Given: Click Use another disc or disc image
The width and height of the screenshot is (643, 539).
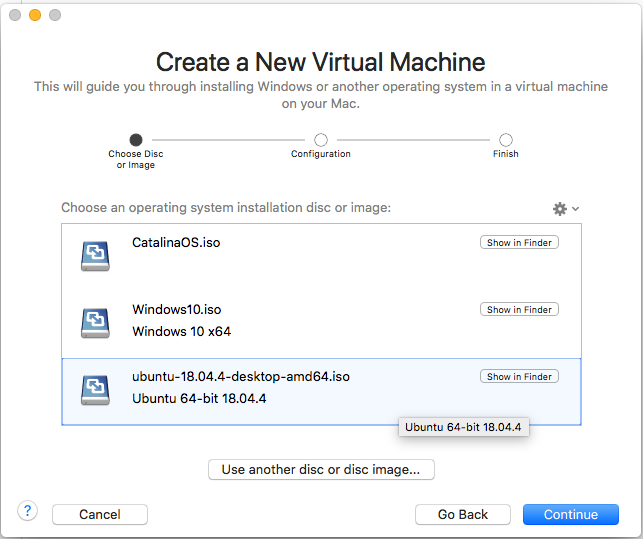Looking at the screenshot, I should click(321, 469).
